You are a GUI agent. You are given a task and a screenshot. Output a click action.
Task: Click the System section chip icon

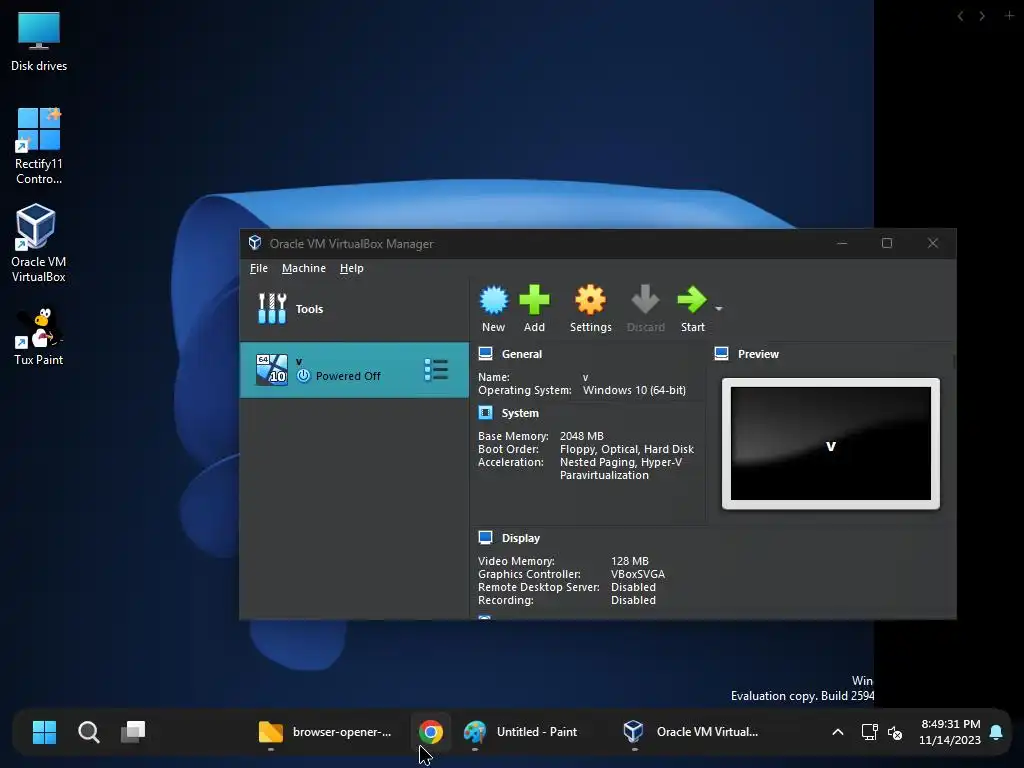point(485,413)
